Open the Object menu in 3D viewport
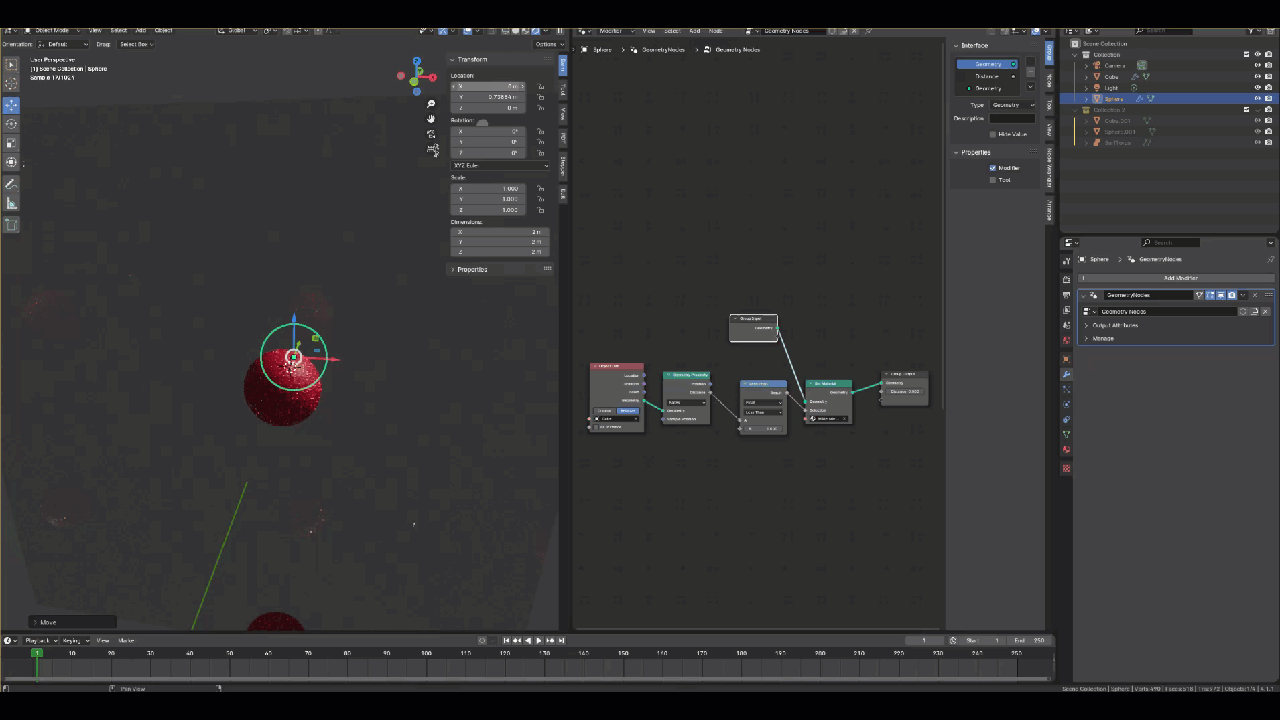 163,30
